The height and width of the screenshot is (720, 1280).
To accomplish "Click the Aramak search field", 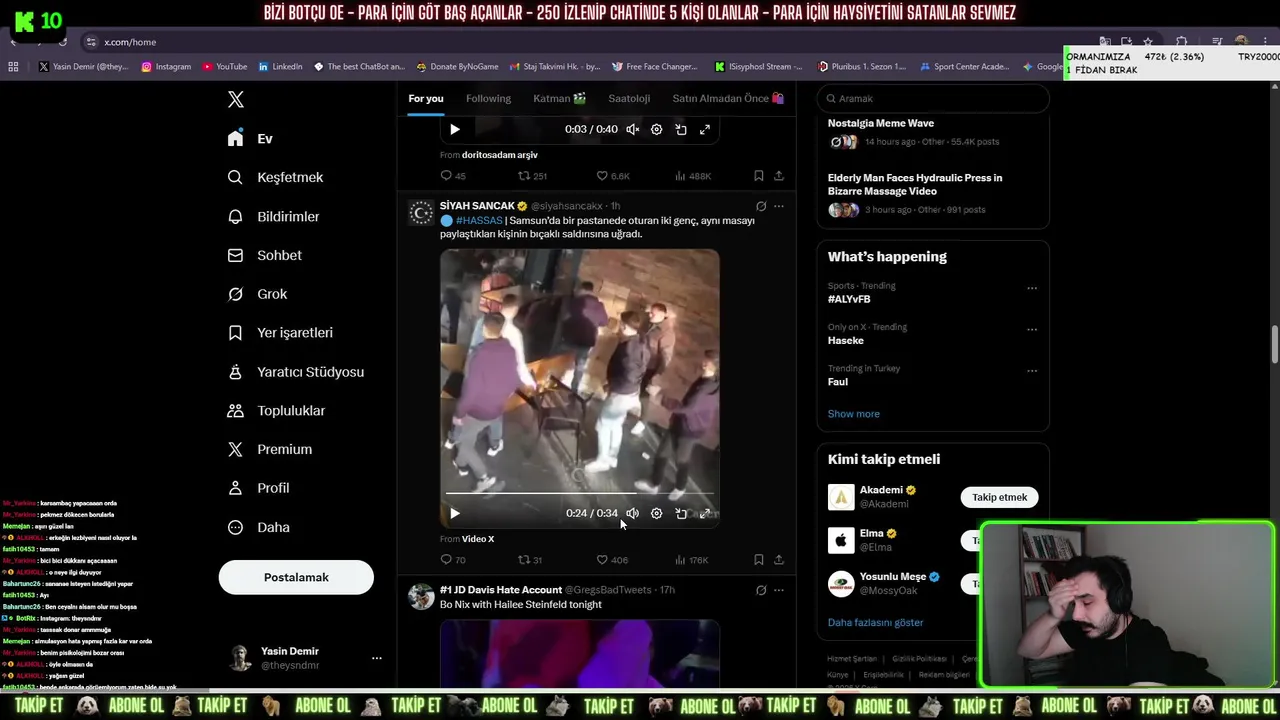I will click(932, 98).
